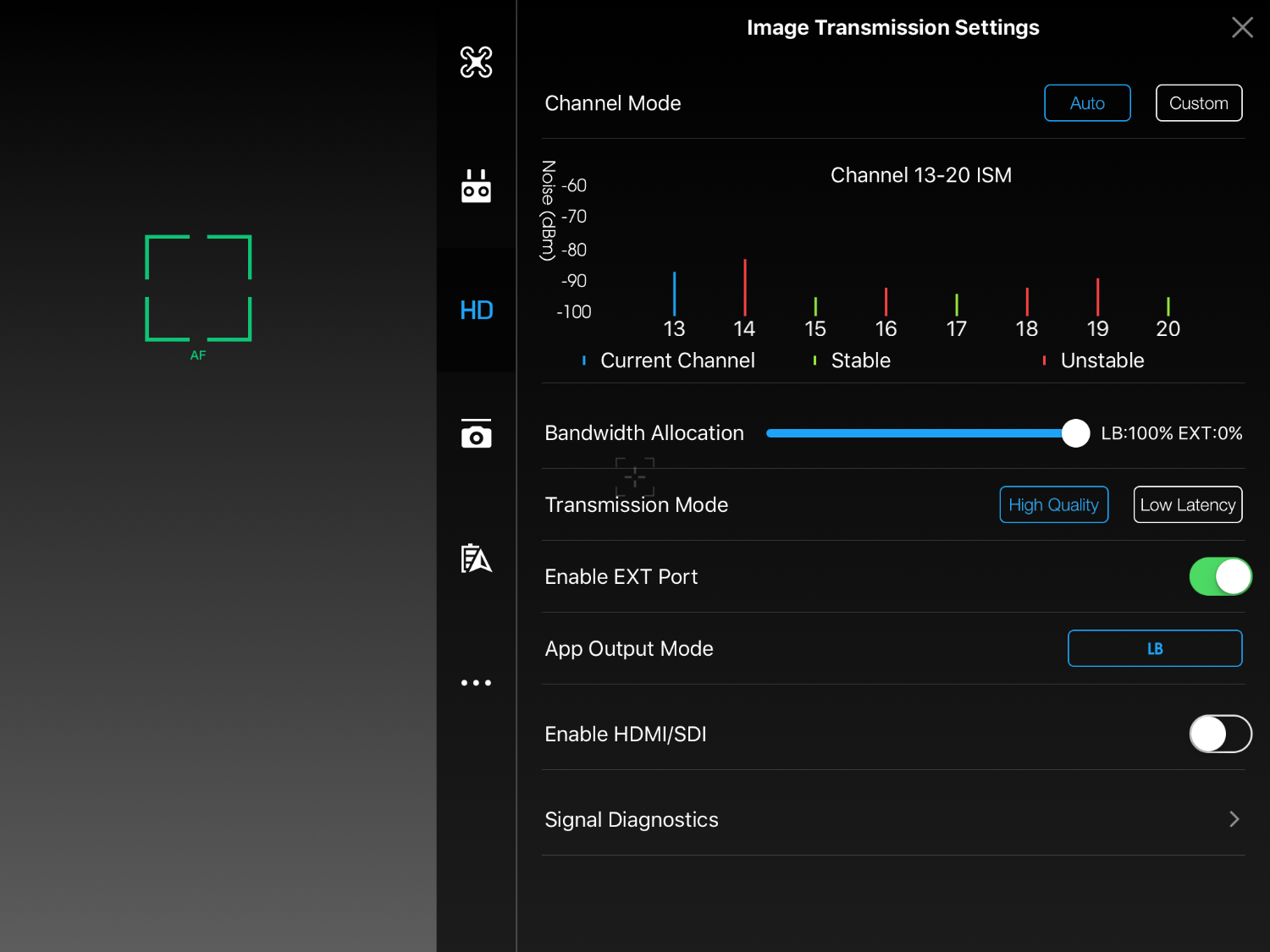
Task: Select HD image transmission tab
Action: pos(476,311)
